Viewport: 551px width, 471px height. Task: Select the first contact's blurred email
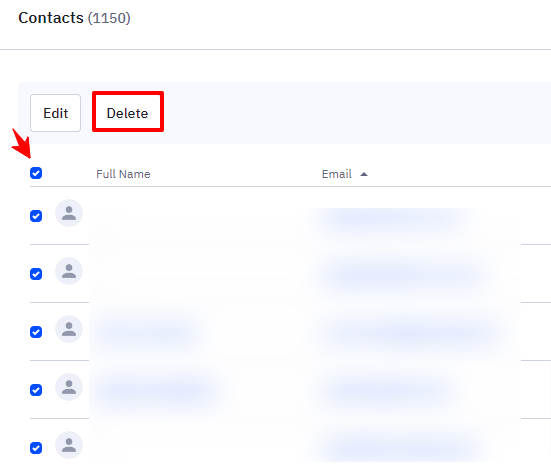[x=392, y=218]
